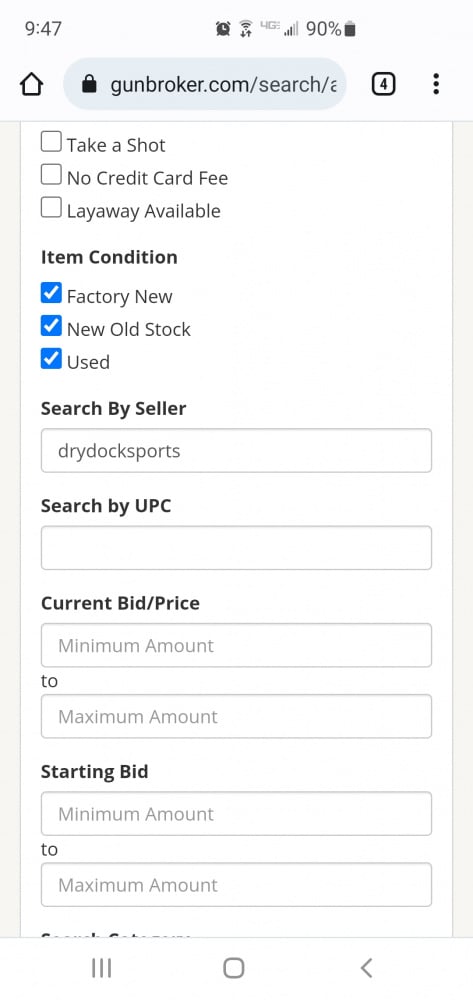The width and height of the screenshot is (473, 1000).
Task: Disable the Used item condition checkbox
Action: pos(51,358)
